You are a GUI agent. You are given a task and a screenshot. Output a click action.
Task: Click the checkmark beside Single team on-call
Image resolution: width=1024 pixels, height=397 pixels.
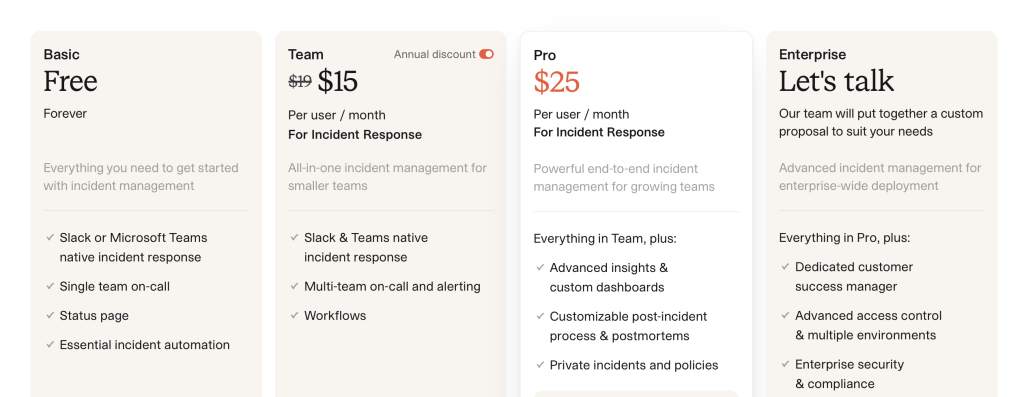tap(50, 286)
